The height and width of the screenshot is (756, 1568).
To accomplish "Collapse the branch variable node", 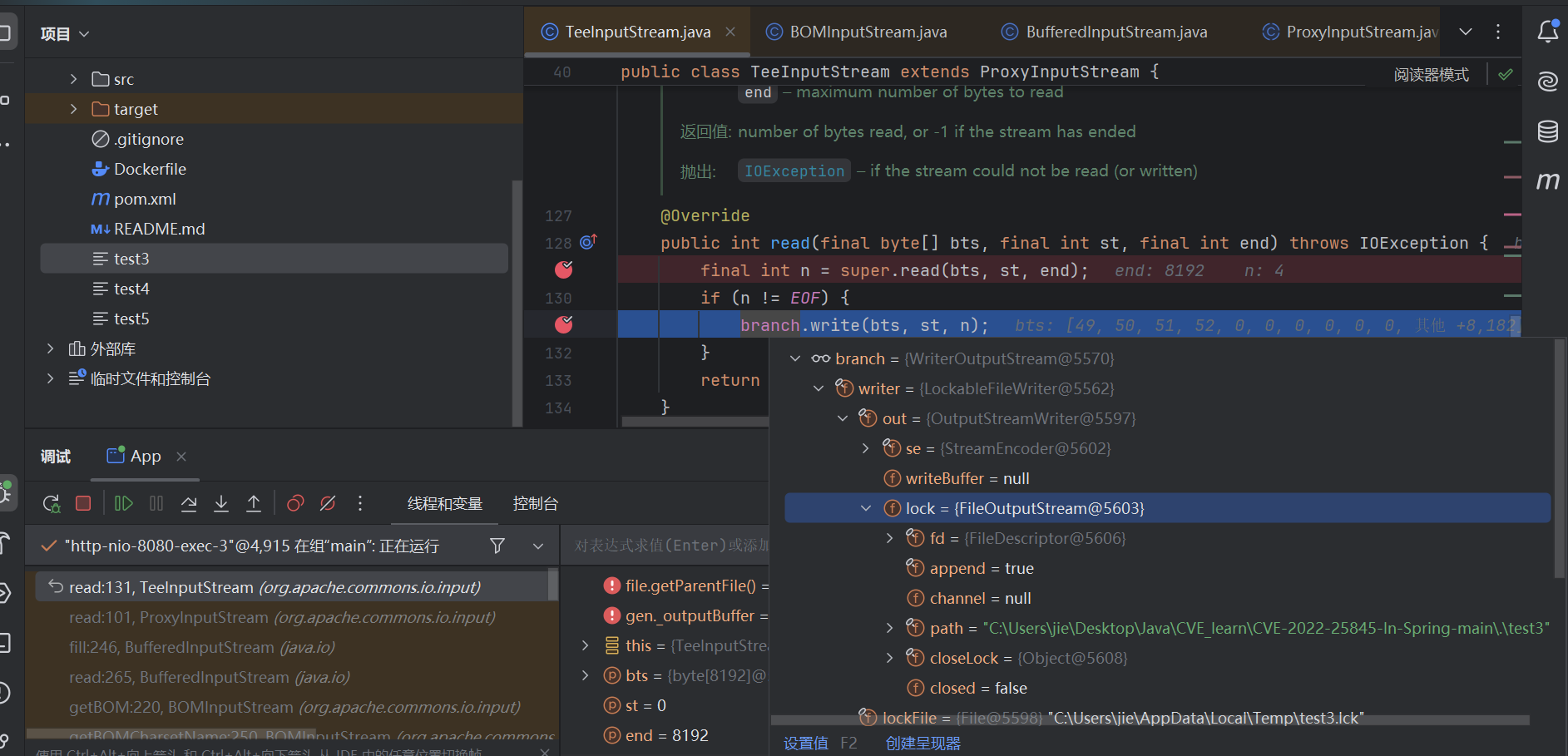I will pos(795,358).
